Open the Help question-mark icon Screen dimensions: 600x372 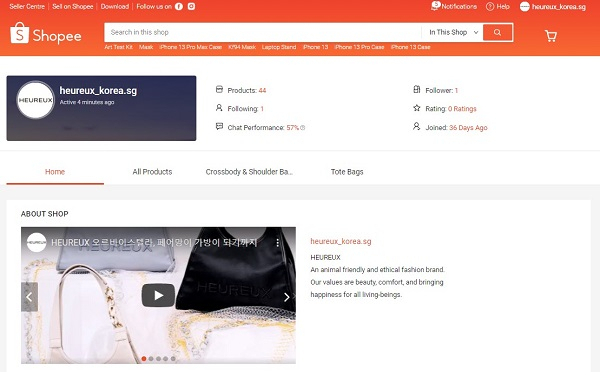[x=490, y=7]
